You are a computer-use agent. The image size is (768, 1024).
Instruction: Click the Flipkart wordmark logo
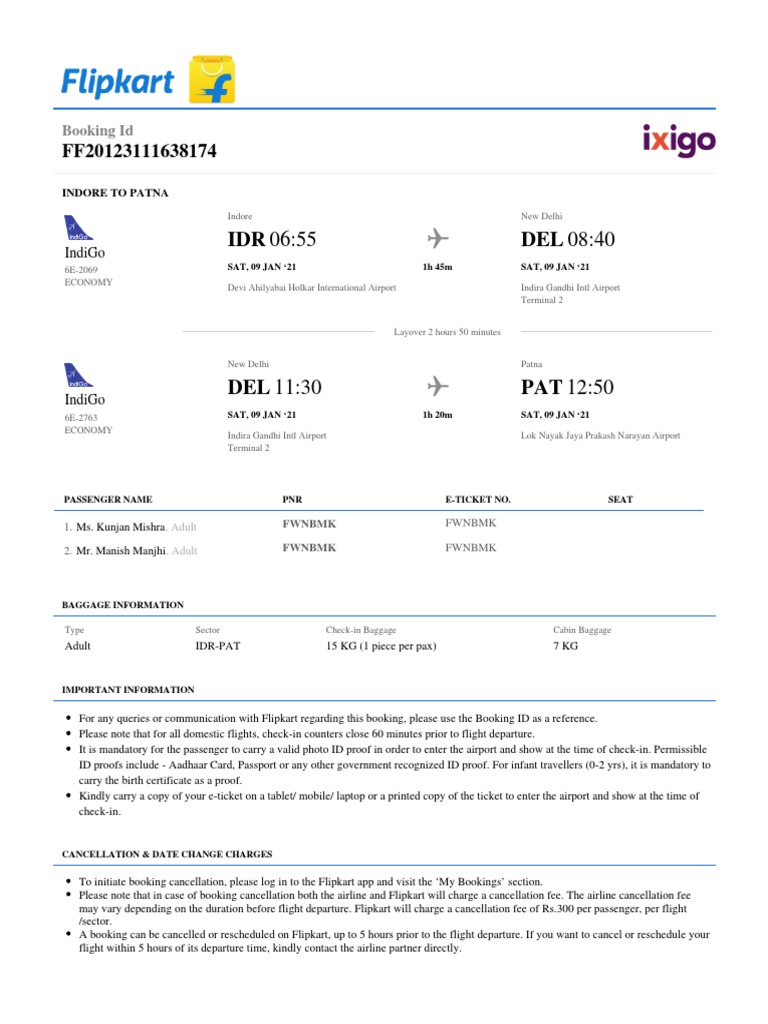[x=117, y=82]
